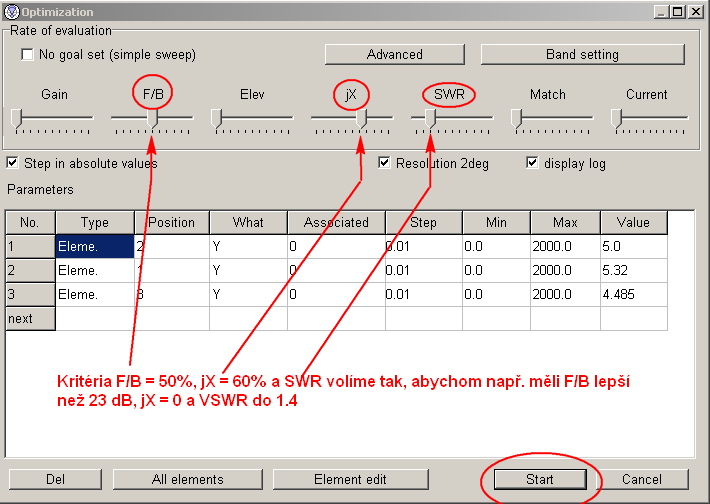This screenshot has height=504, width=710.
Task: Toggle Step in absolute values checkbox
Action: [13, 163]
